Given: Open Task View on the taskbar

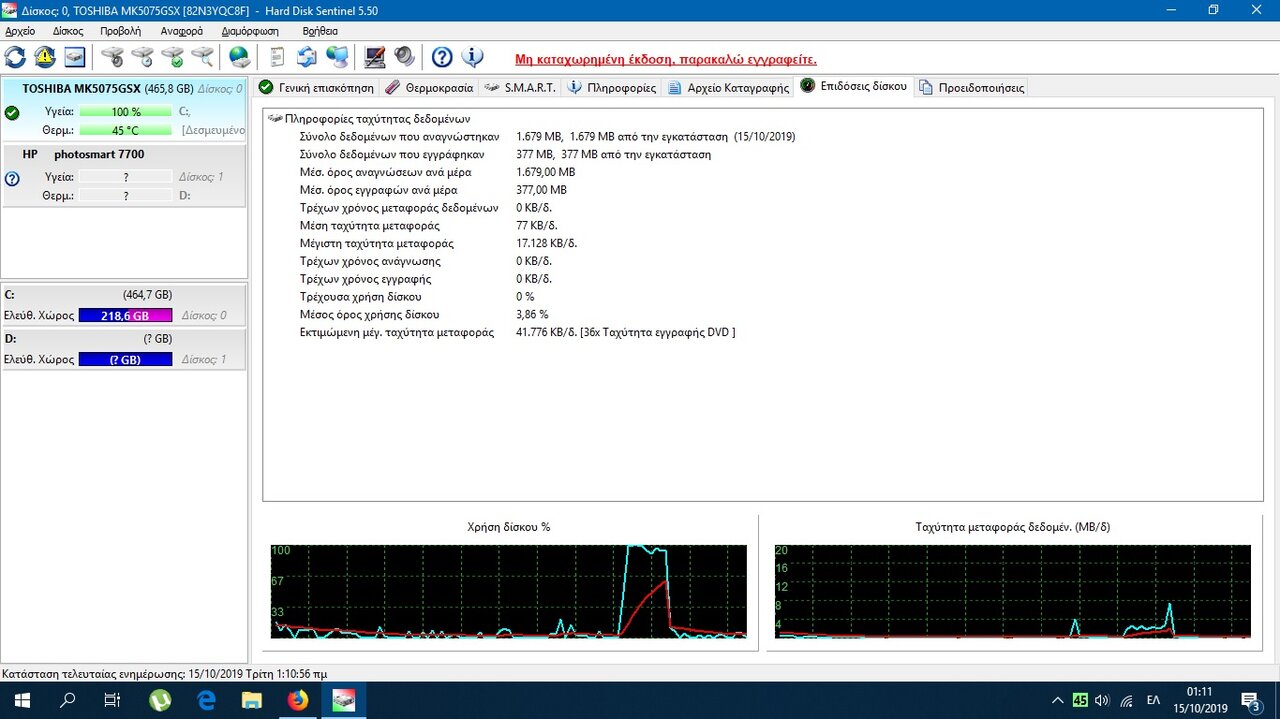Looking at the screenshot, I should [x=112, y=700].
